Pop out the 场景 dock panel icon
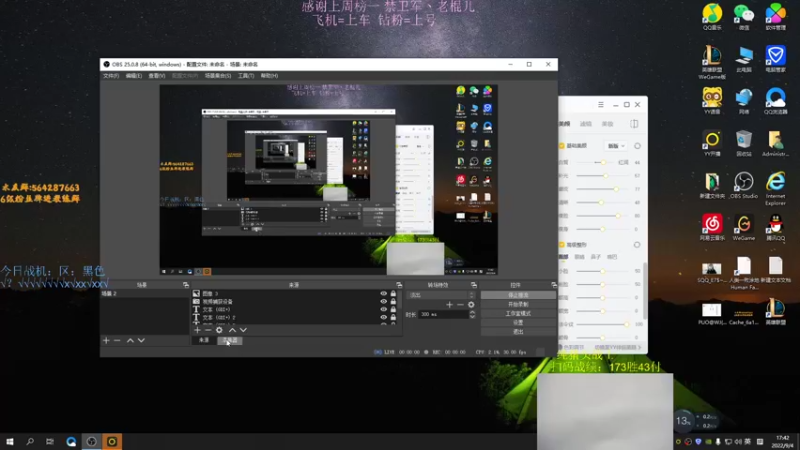Screen dimensions: 800x450 pos(186,285)
